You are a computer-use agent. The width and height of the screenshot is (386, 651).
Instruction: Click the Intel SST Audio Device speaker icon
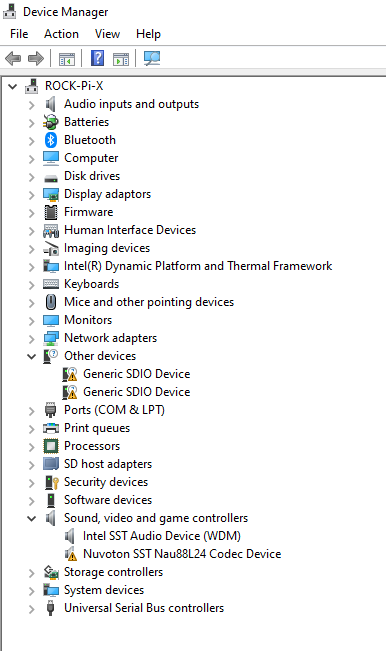coord(70,536)
